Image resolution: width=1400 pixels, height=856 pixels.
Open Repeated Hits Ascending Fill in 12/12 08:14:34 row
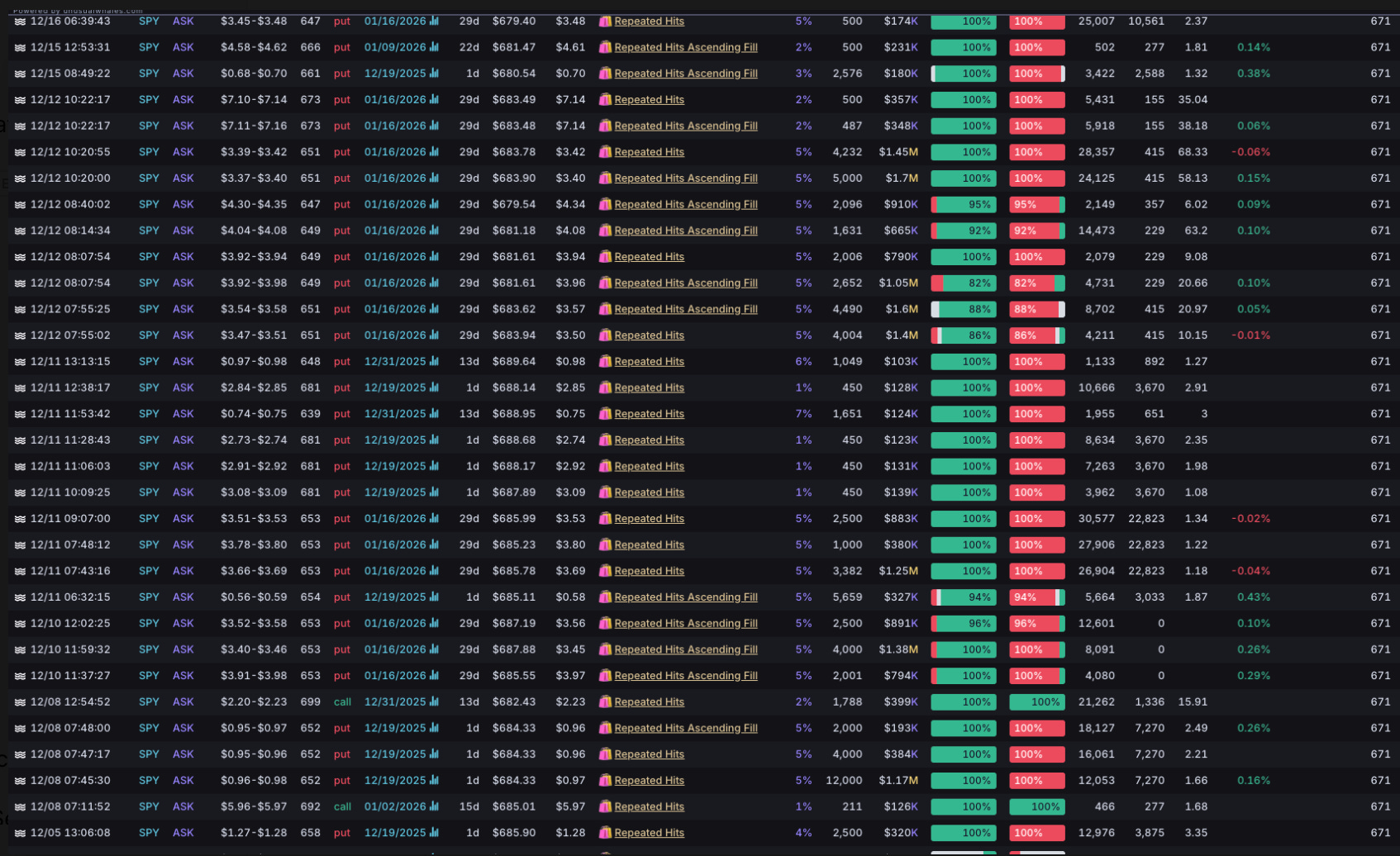point(685,231)
